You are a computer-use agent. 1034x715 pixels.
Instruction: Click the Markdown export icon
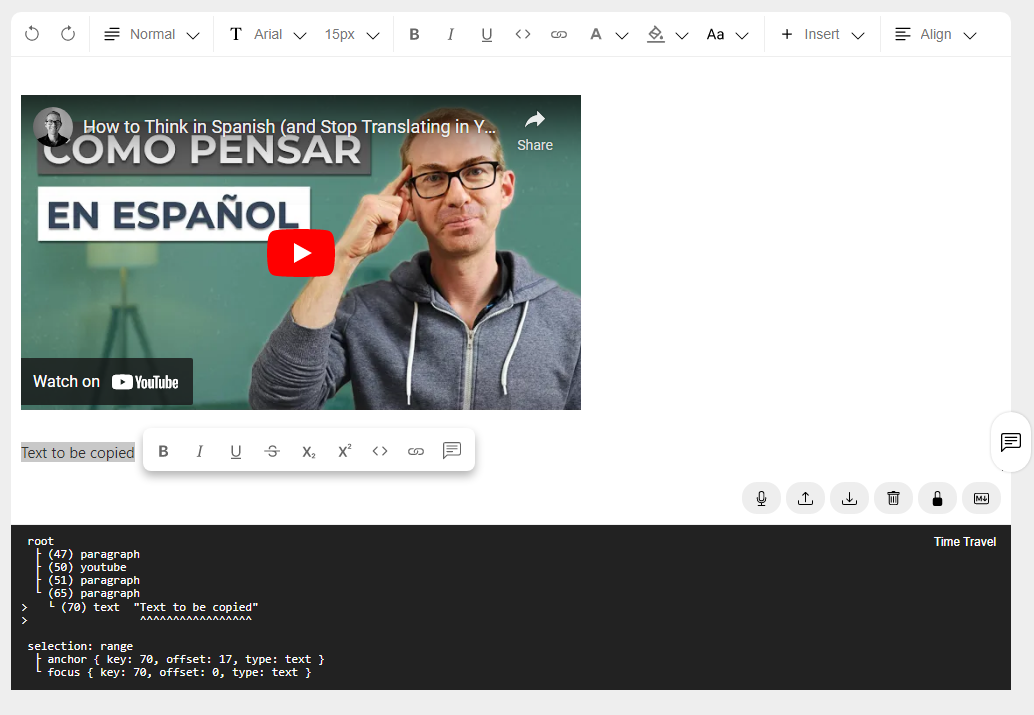[x=981, y=497]
